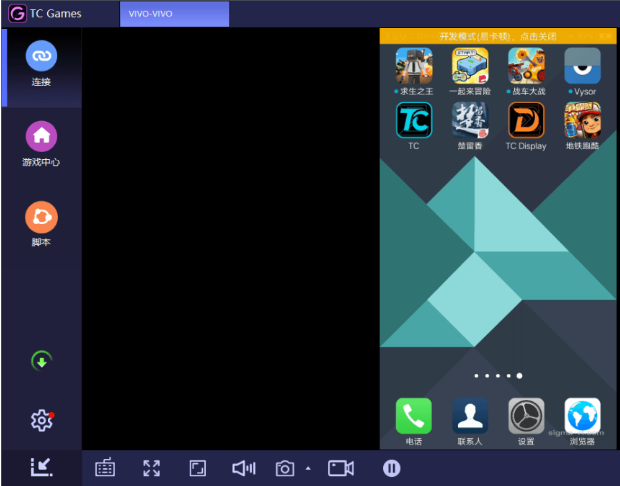Screen dimensions: 620x486
Task: Open the 浏览器 browser app in dock
Action: click(x=582, y=416)
